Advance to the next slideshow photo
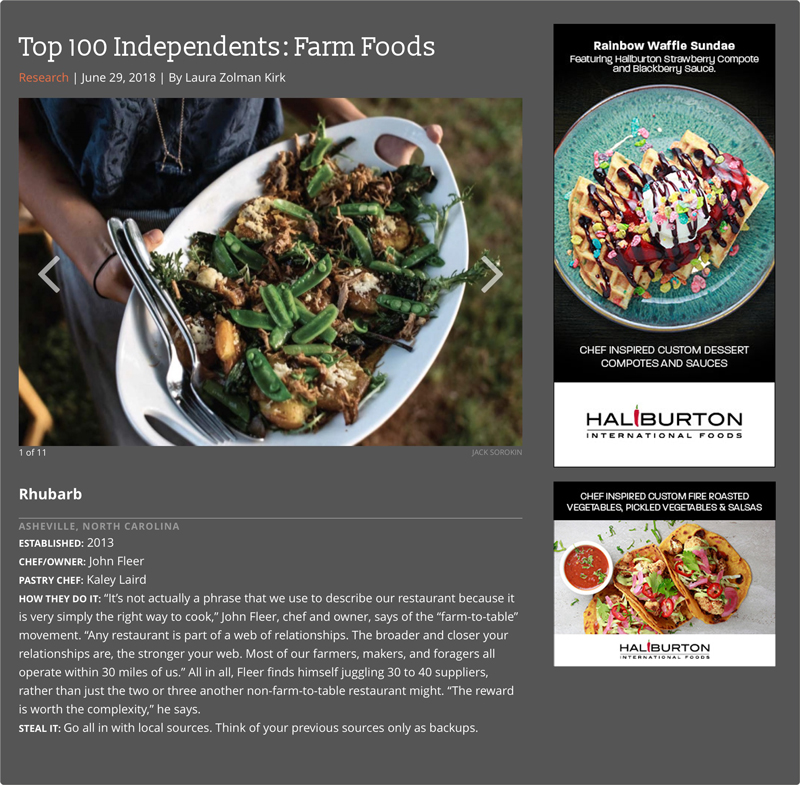Screen dimensions: 800x785 click(x=492, y=274)
